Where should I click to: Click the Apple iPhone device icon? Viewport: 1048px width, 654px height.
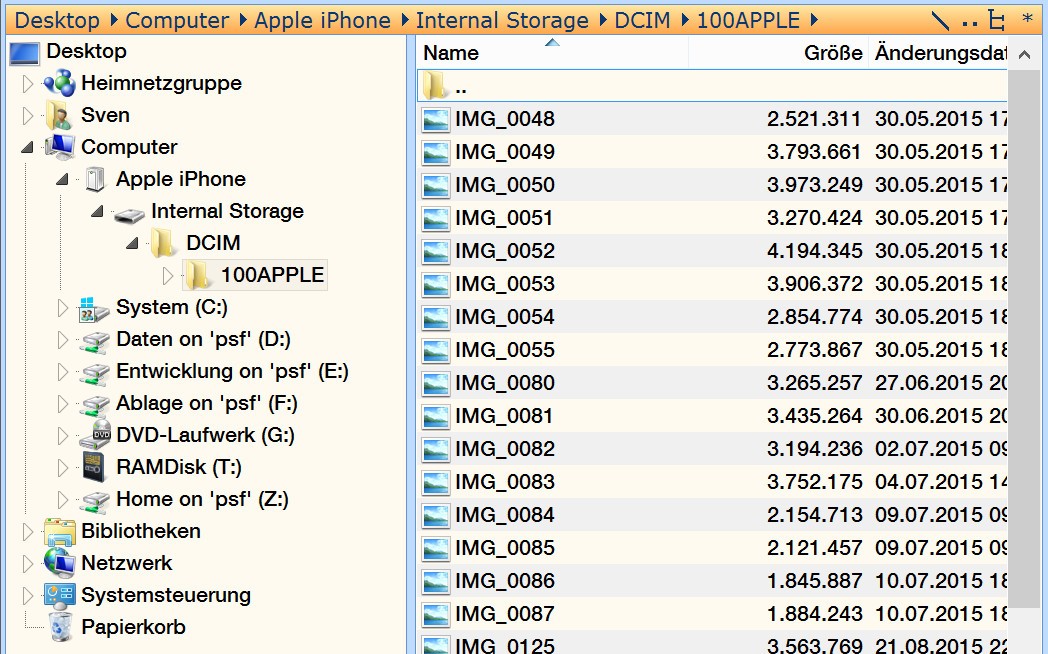[x=95, y=179]
